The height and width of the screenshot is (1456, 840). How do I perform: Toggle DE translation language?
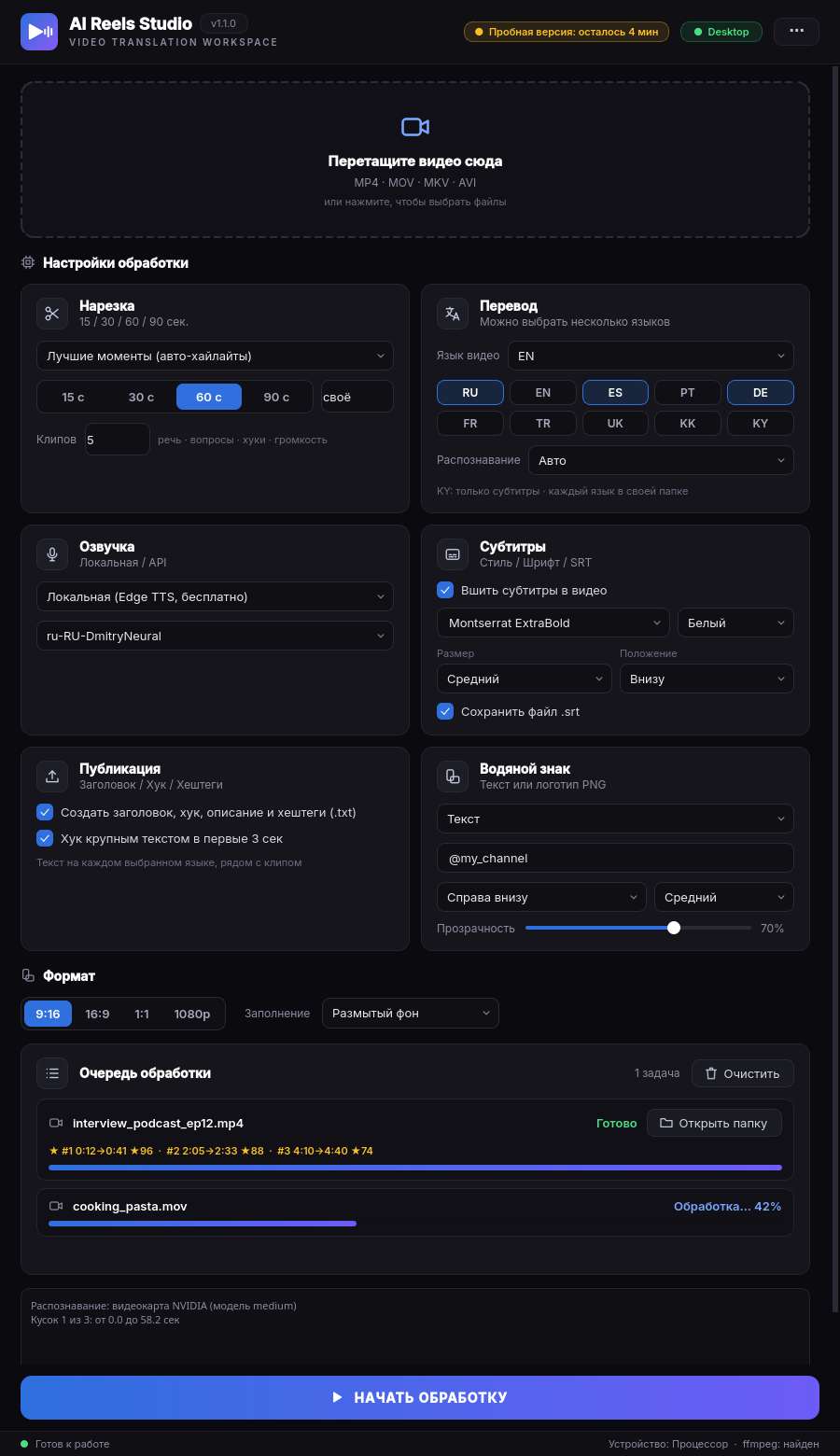[761, 393]
